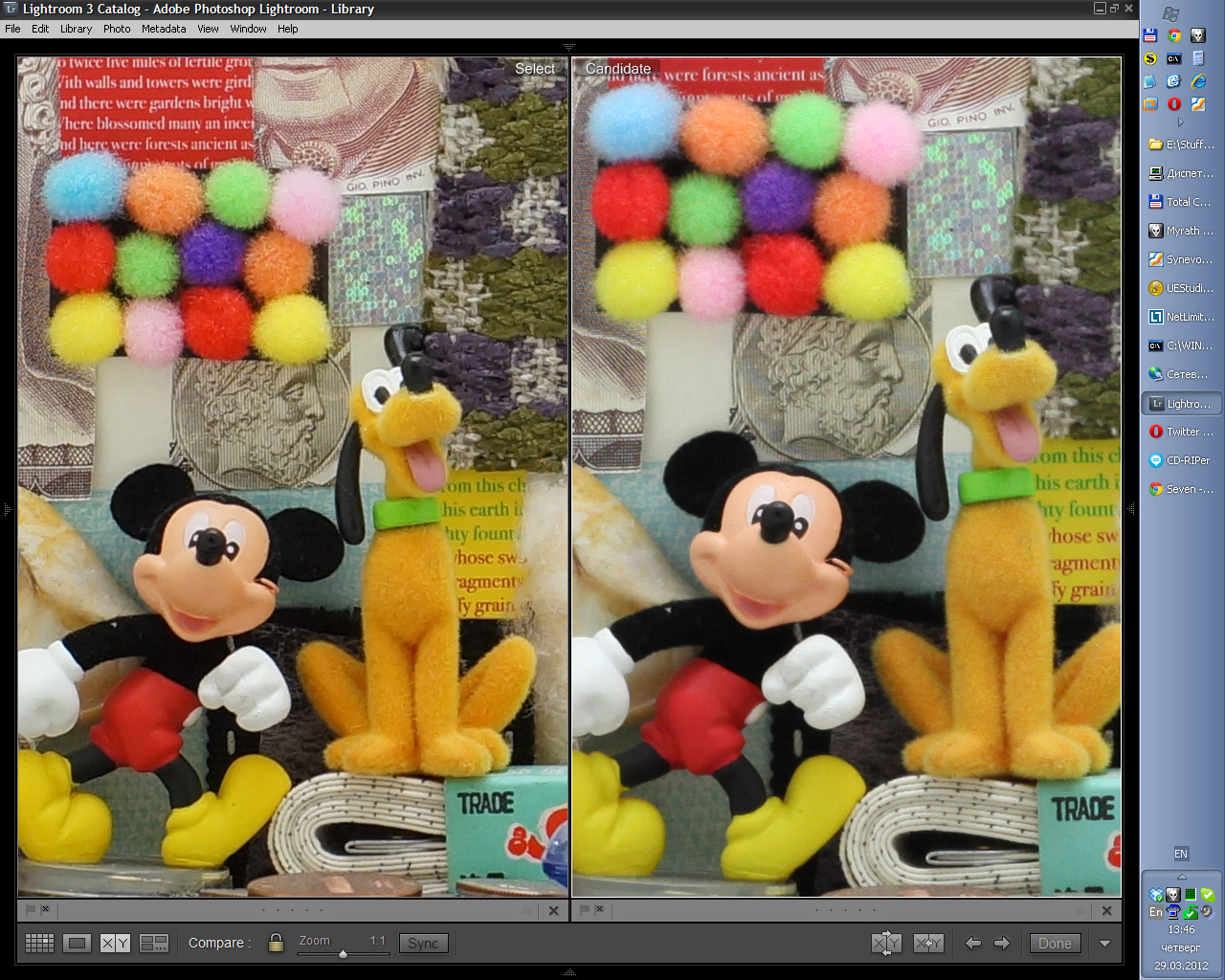Expand the left side panel
Image resolution: width=1225 pixels, height=980 pixels.
click(x=7, y=509)
